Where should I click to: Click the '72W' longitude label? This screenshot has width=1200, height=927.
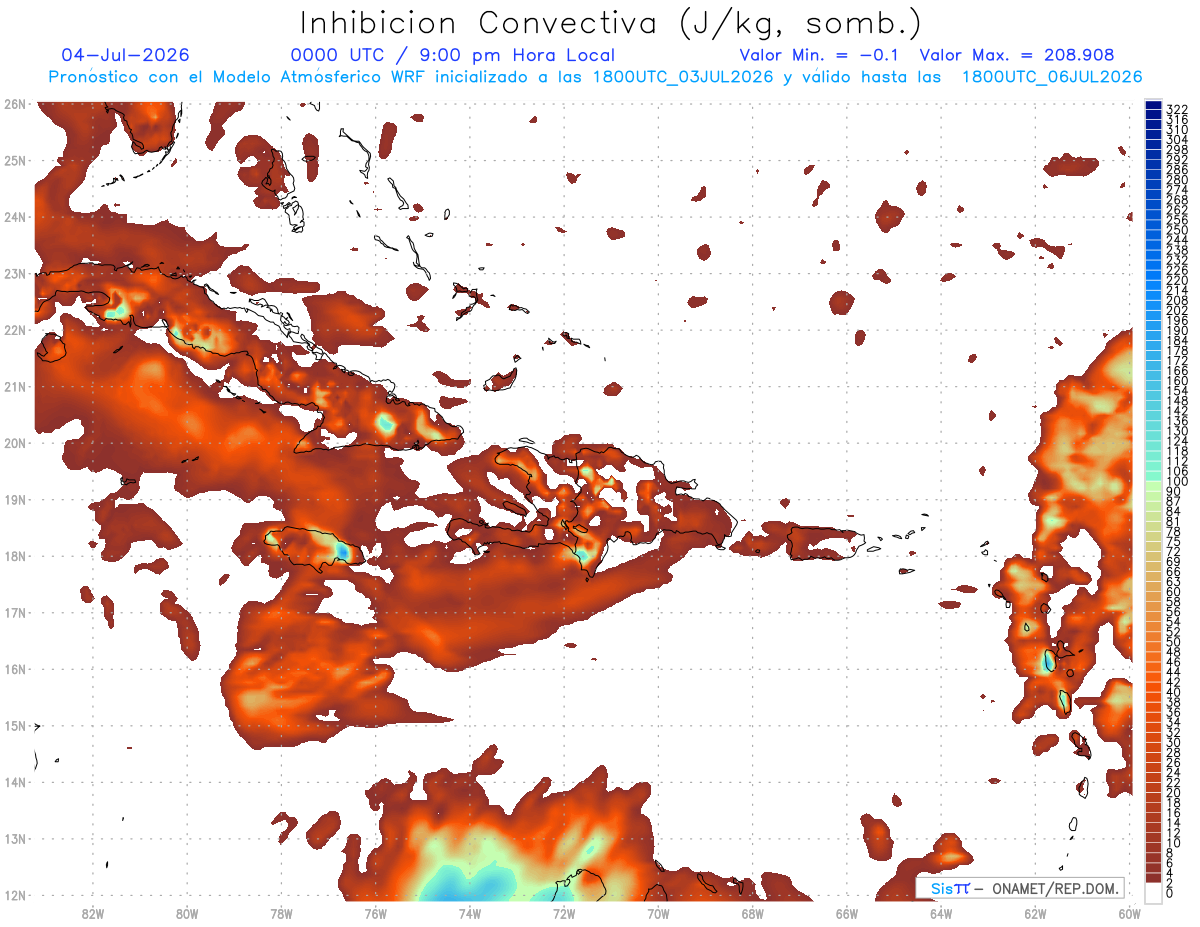click(x=563, y=913)
